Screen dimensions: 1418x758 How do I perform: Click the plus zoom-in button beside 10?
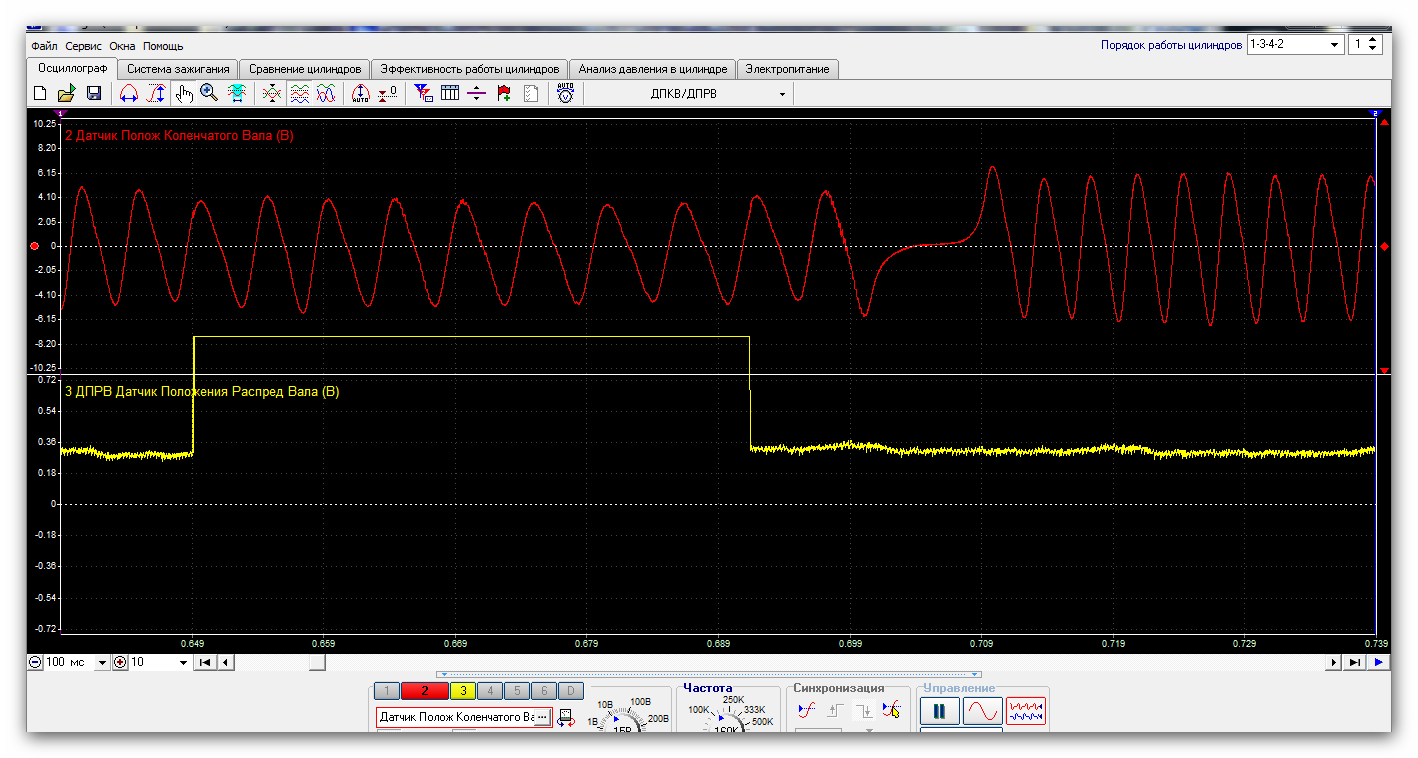[x=121, y=662]
